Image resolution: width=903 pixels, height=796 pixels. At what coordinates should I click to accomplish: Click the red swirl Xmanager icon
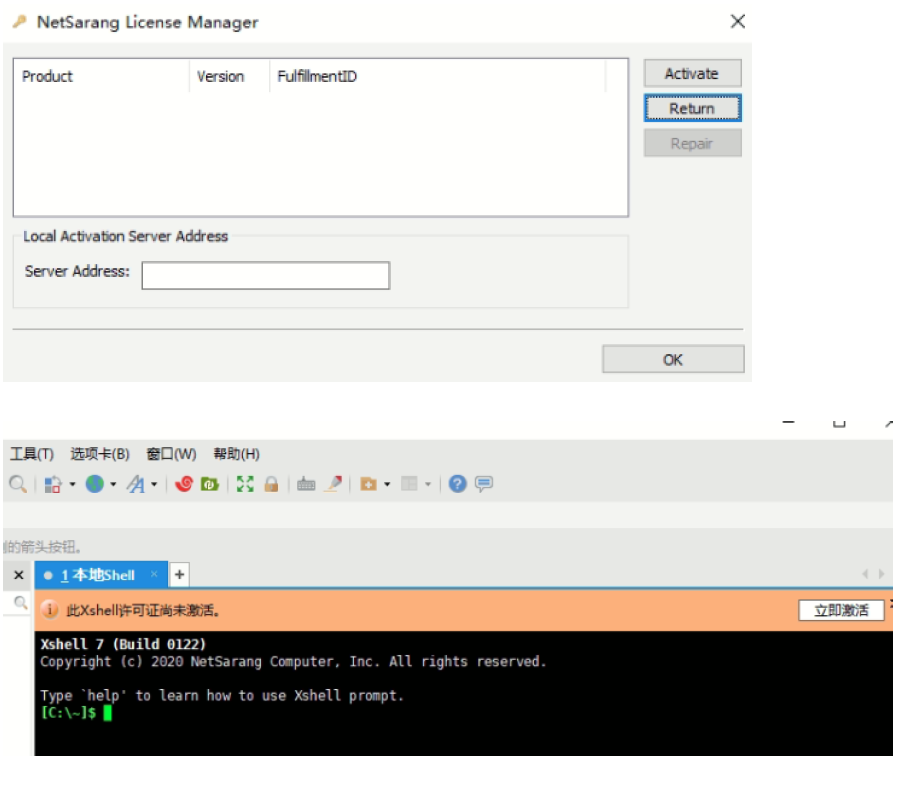[x=184, y=484]
